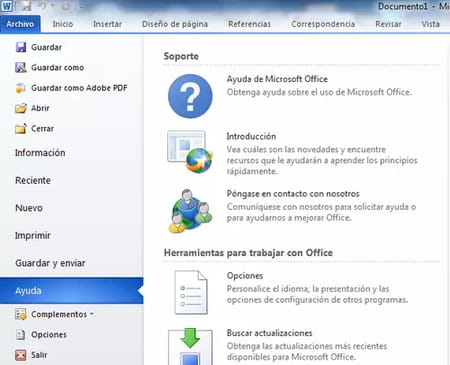Click 'Obtenga ayuda sobre el uso de Microsoft Office' text
The image size is (450, 365).
pyautogui.click(x=319, y=92)
